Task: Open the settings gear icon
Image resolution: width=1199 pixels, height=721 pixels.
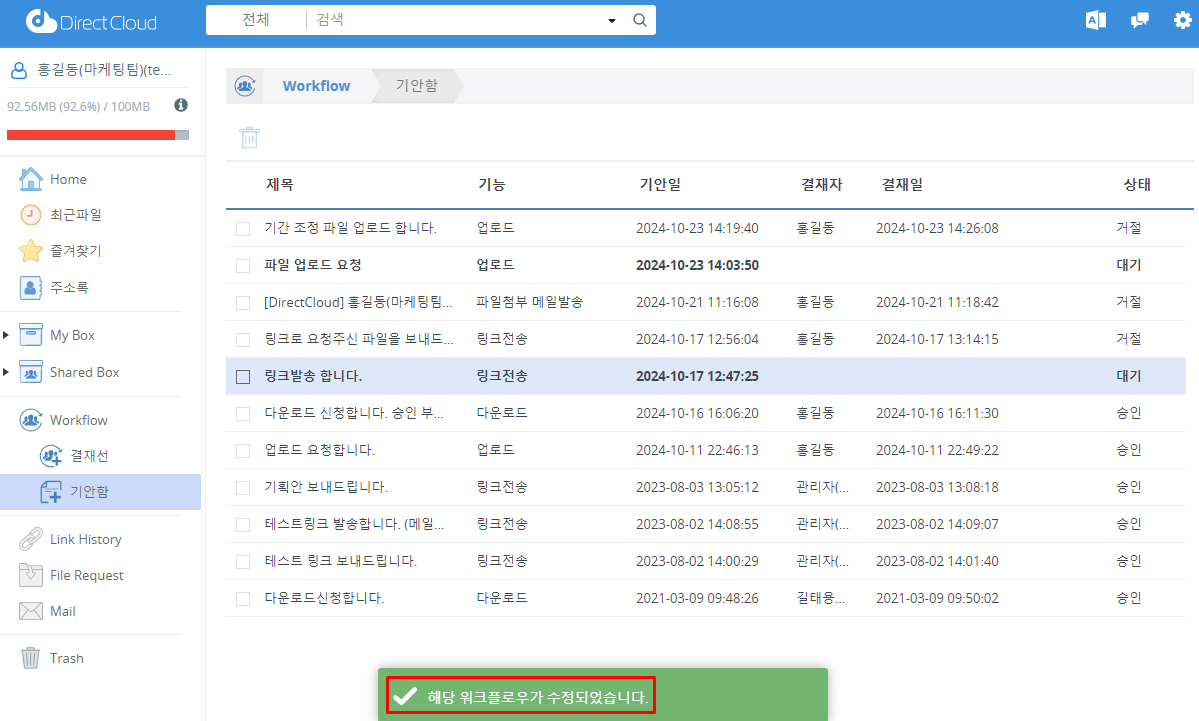Action: (x=1182, y=20)
